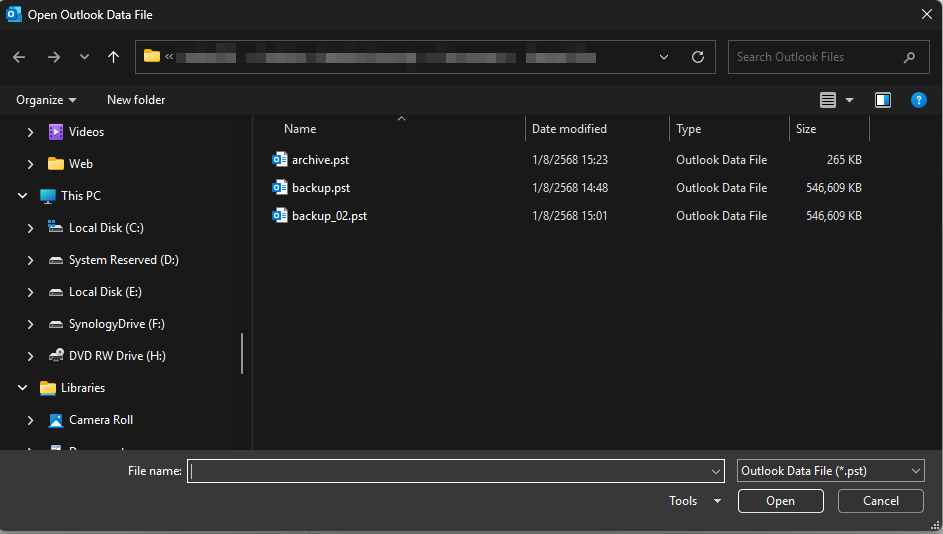Expand the Local Disk (C:) tree node

click(30, 228)
